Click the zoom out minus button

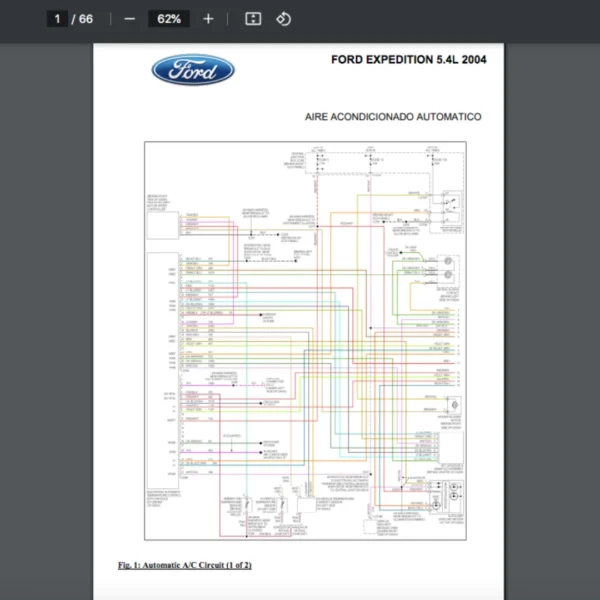point(129,19)
